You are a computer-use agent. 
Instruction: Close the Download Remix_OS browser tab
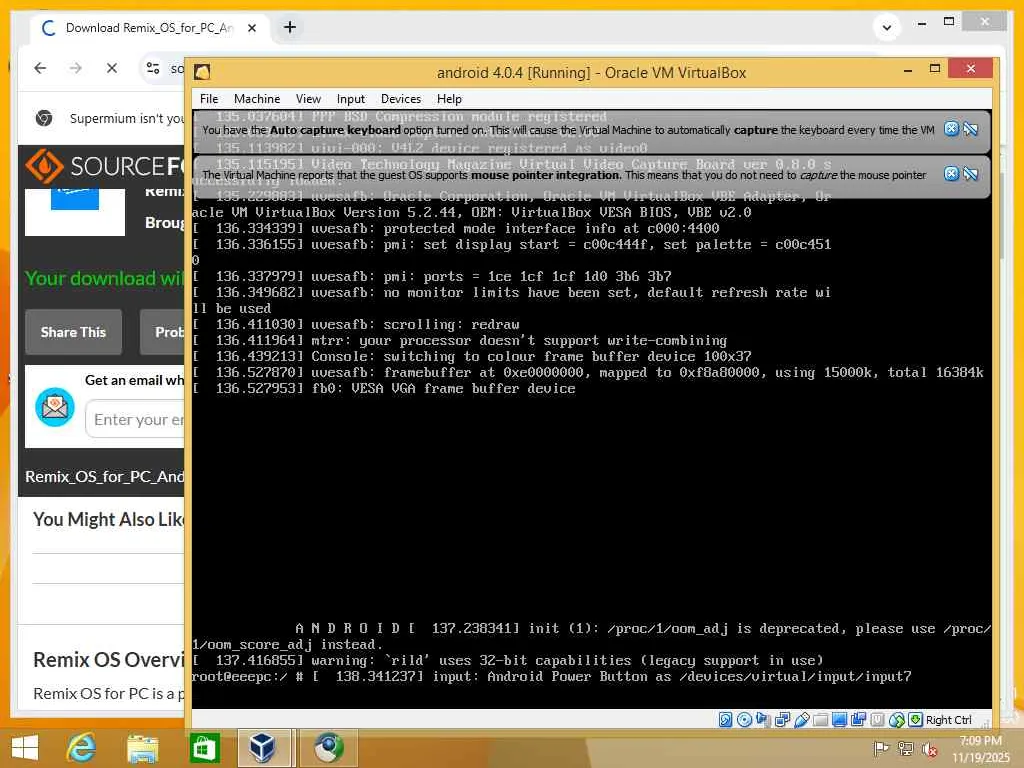pyautogui.click(x=252, y=28)
